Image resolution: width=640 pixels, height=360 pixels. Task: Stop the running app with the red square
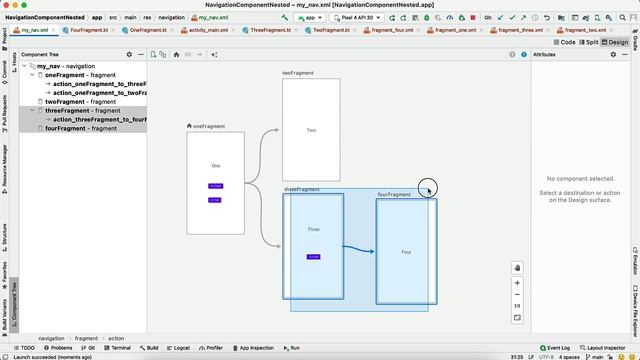[473, 18]
